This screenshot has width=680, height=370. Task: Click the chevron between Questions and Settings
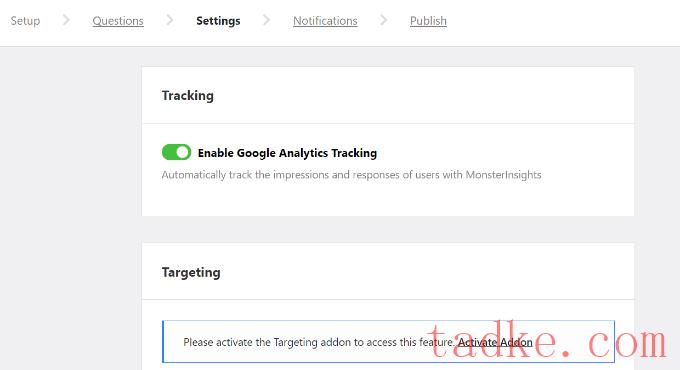[170, 20]
